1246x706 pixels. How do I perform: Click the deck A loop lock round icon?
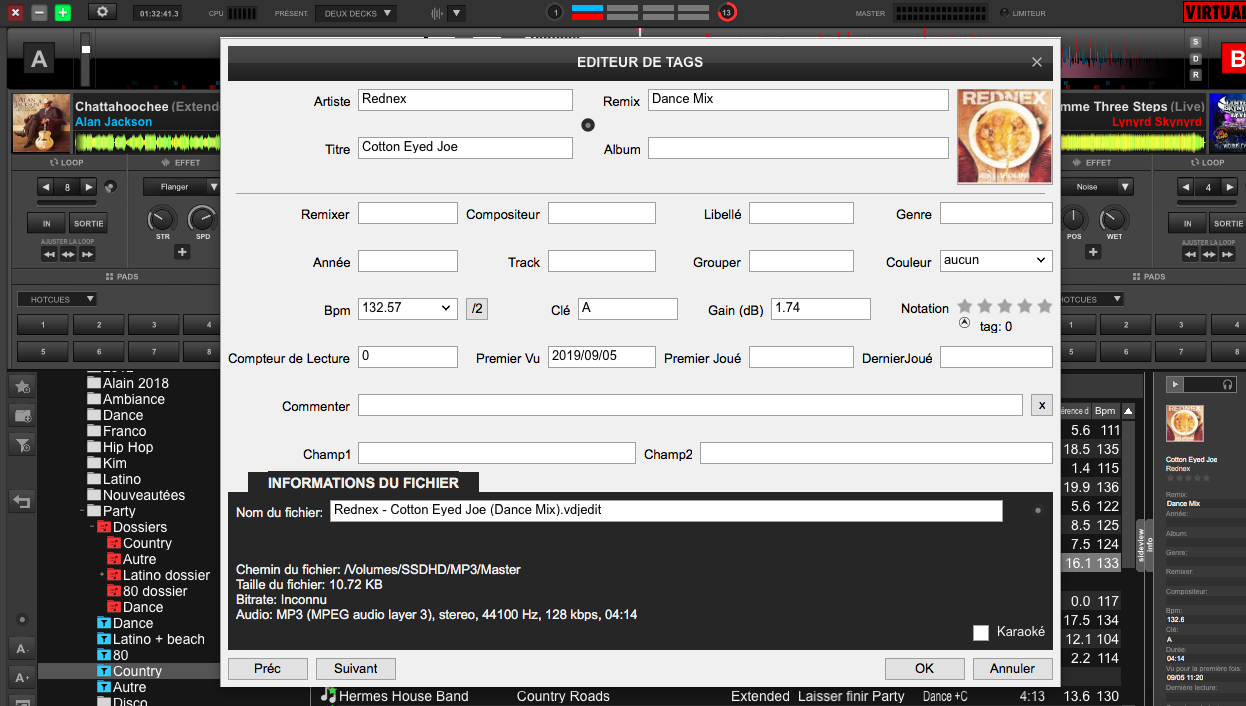click(x=110, y=187)
